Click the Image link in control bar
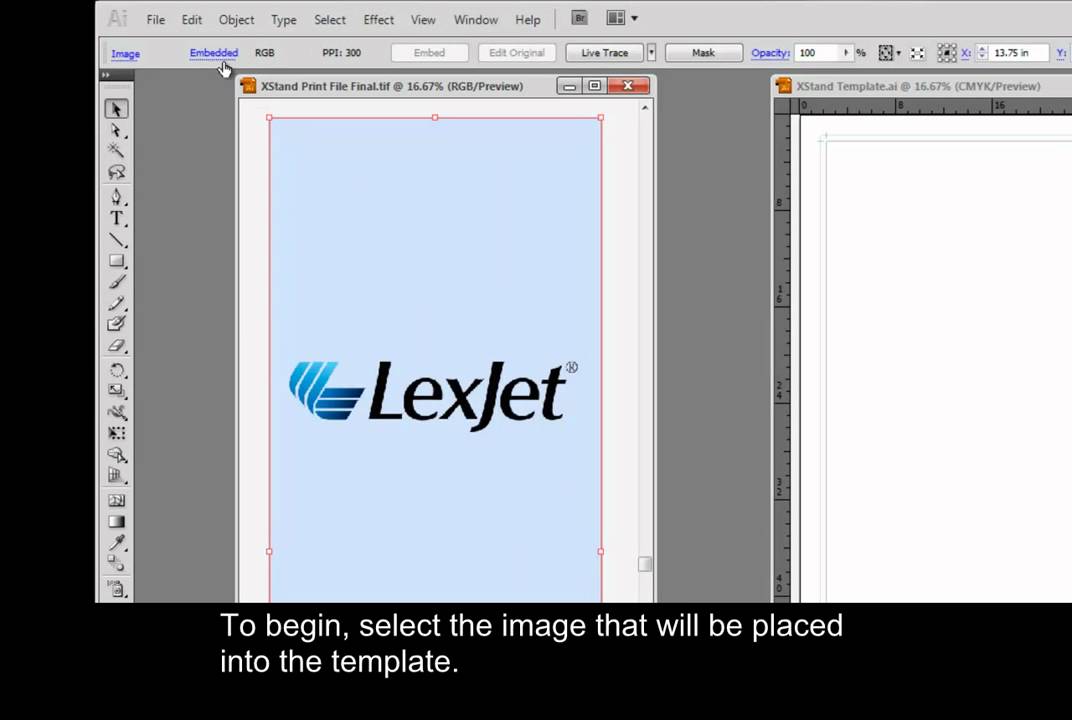 (126, 53)
